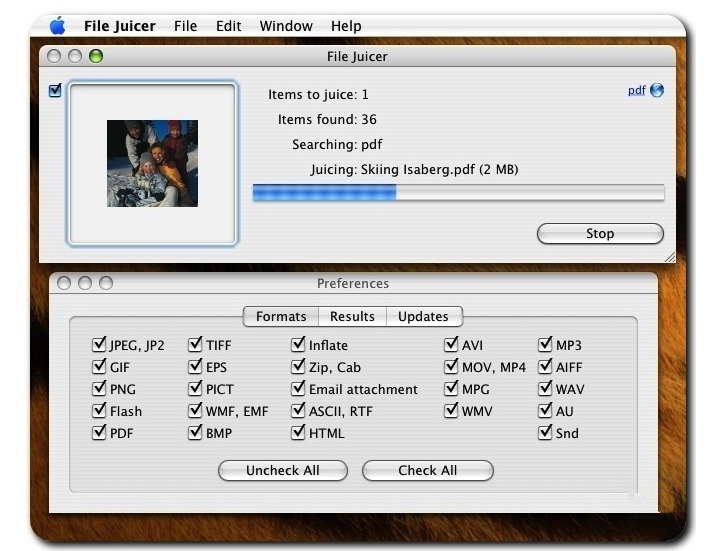Click 'Juicing: Skiing Isaberg.pdf (2 MB)' text
The image size is (716, 551).
point(415,170)
